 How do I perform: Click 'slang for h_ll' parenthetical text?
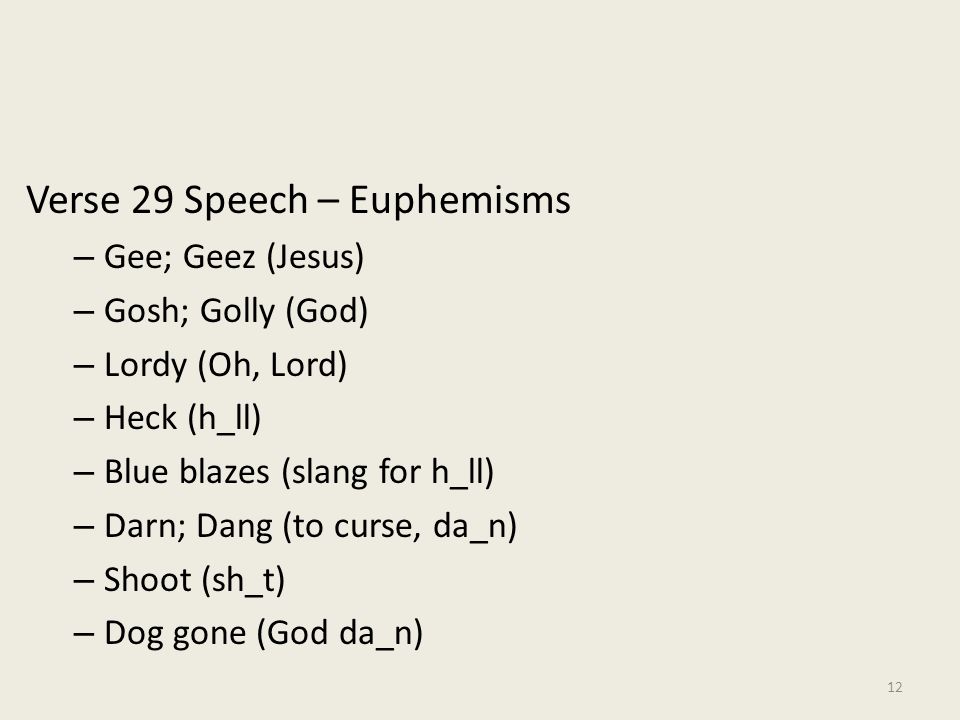point(388,472)
